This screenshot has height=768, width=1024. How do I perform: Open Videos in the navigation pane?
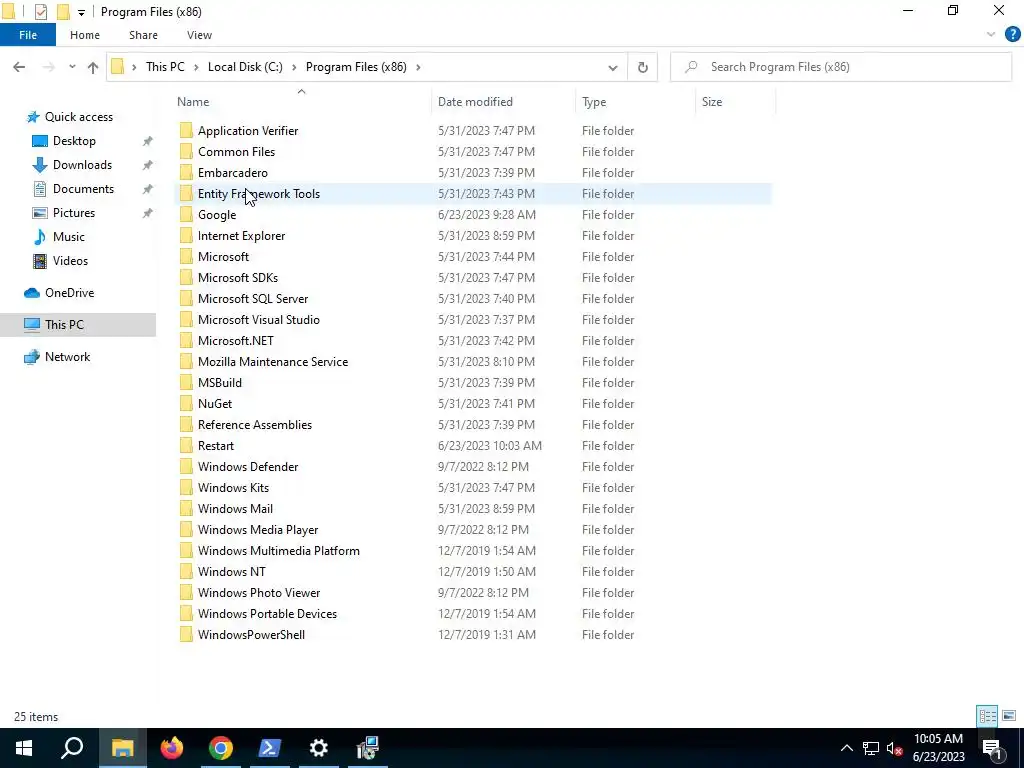click(x=70, y=261)
